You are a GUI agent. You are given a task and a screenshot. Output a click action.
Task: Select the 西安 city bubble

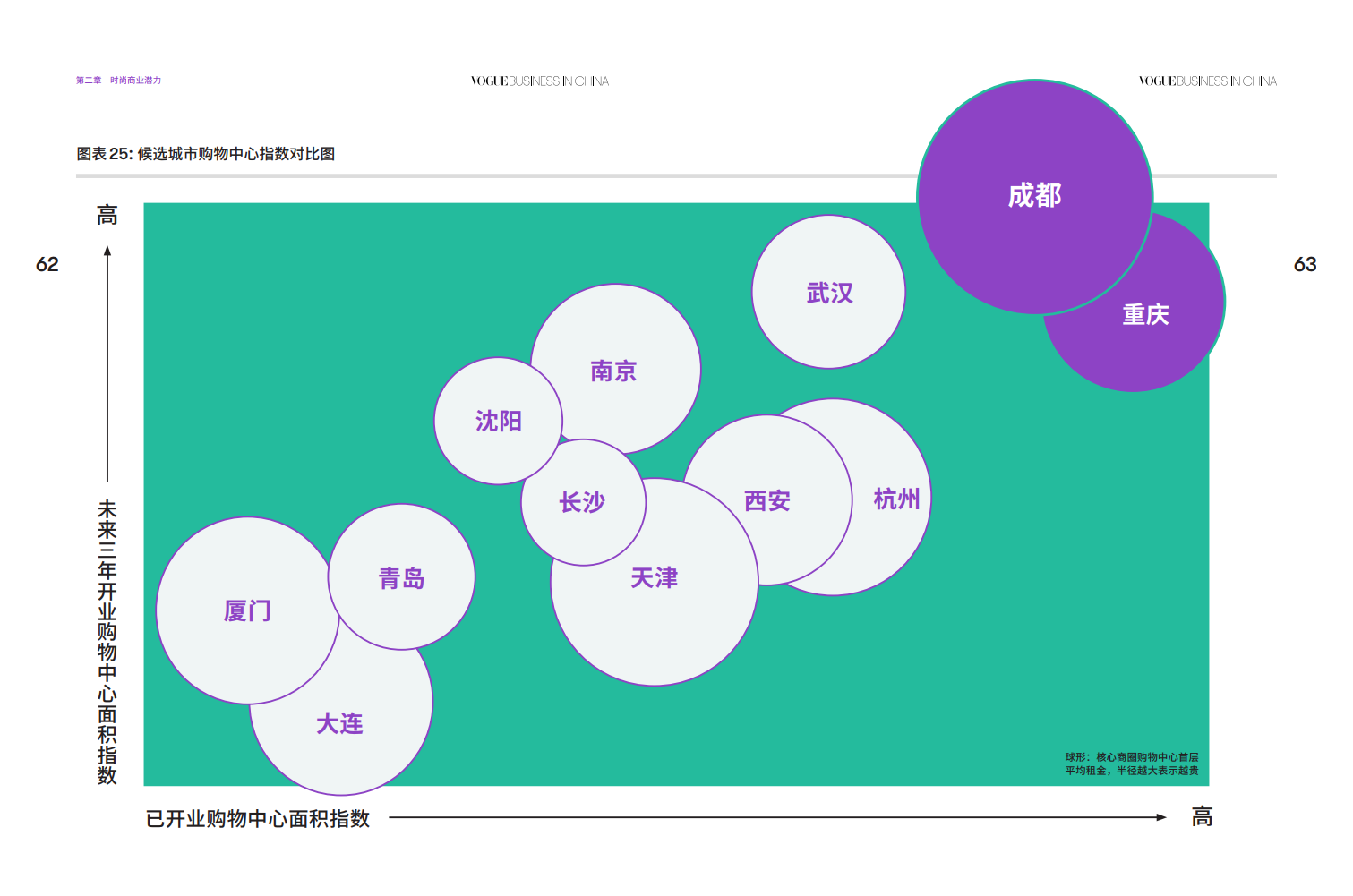(x=767, y=500)
